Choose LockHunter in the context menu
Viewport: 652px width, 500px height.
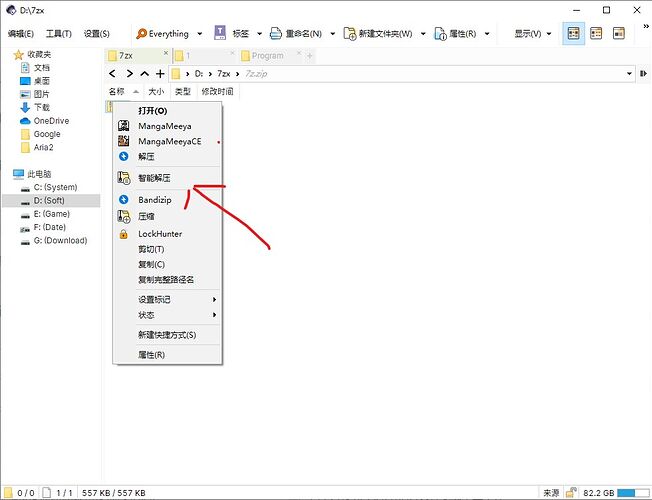167,234
